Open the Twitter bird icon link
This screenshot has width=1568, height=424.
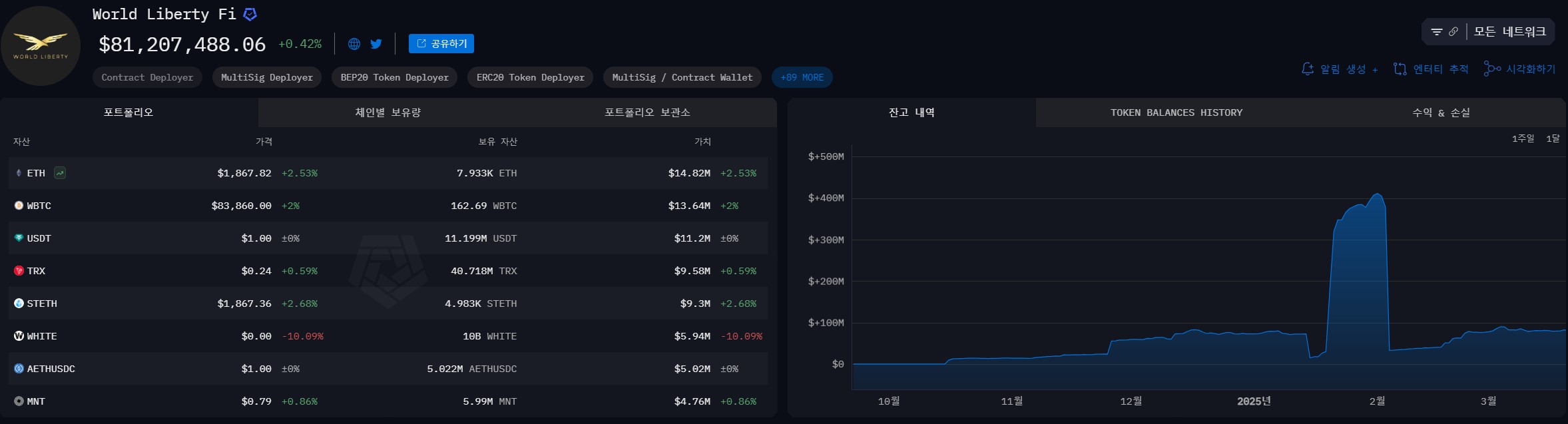click(376, 44)
